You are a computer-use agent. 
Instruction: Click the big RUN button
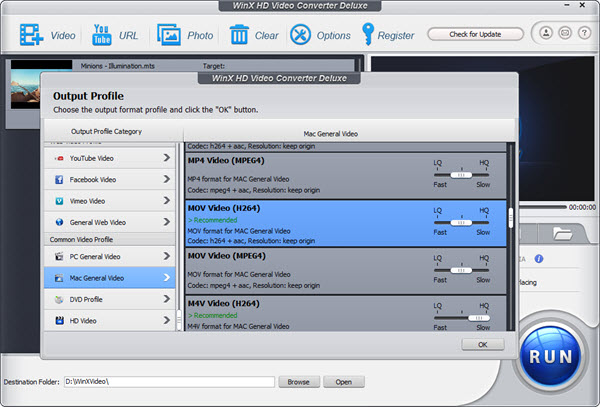click(x=551, y=357)
